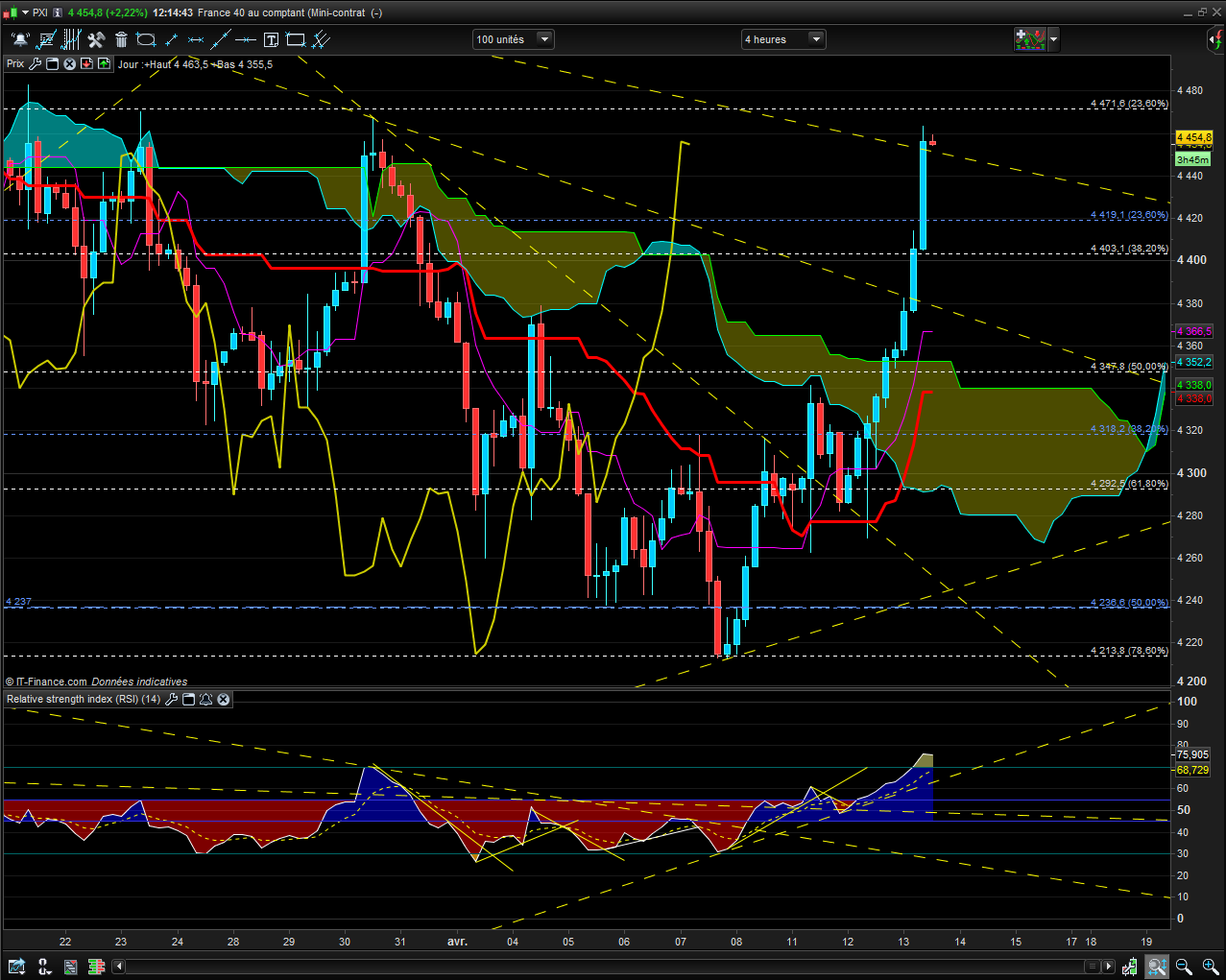Screen dimensions: 1226x980
Task: Toggle the highlighted auto-zoom magnifier button
Action: click(x=1157, y=967)
